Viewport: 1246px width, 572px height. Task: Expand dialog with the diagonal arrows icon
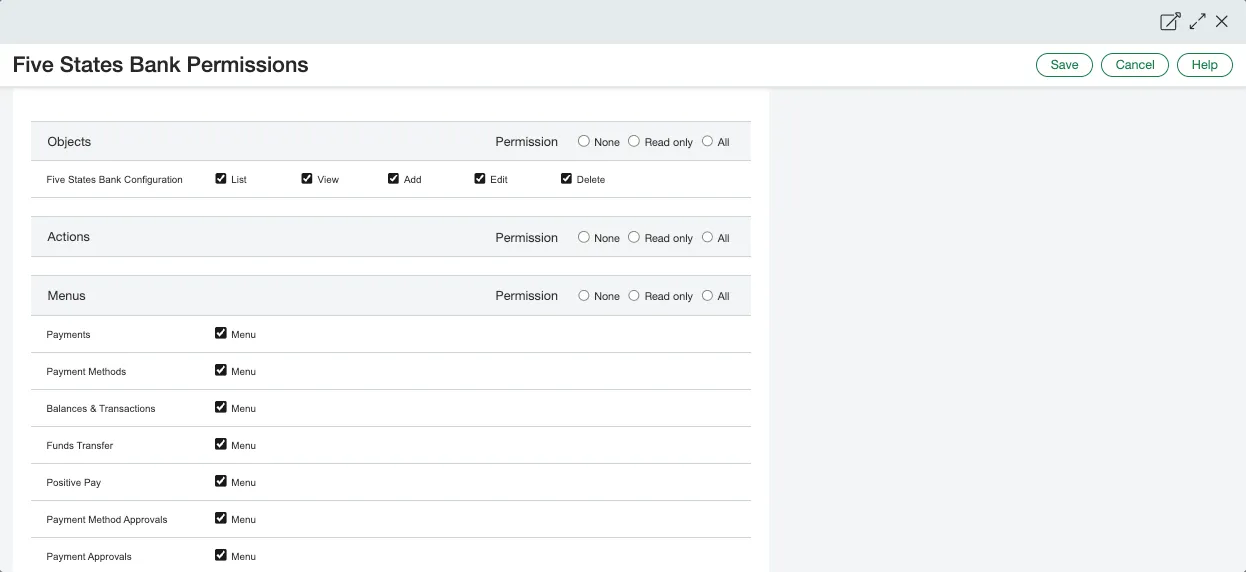point(1197,21)
